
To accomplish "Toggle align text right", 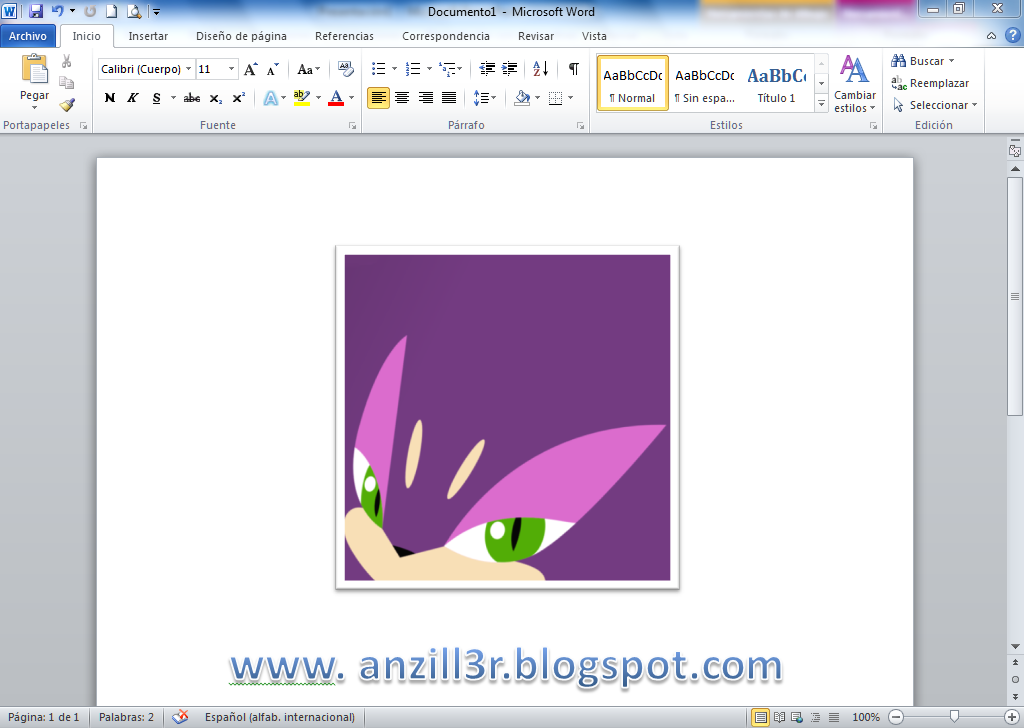I will 426,98.
